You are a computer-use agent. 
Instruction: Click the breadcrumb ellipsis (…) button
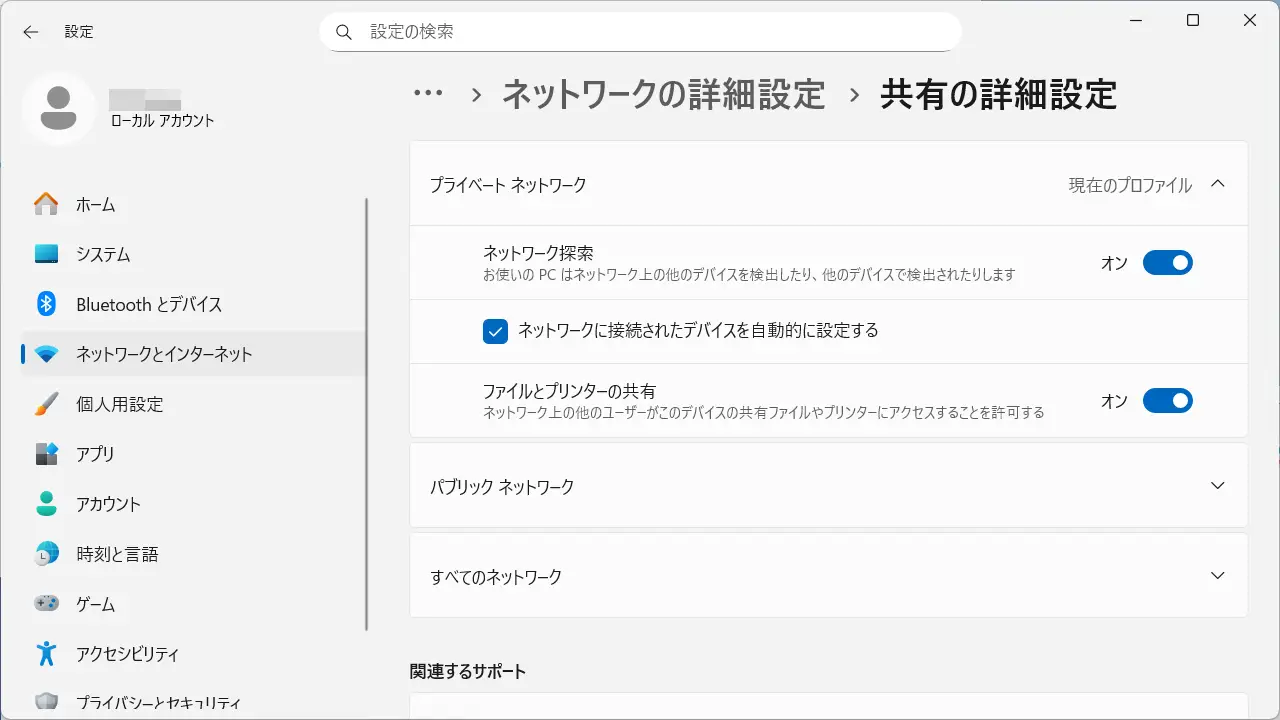point(428,94)
